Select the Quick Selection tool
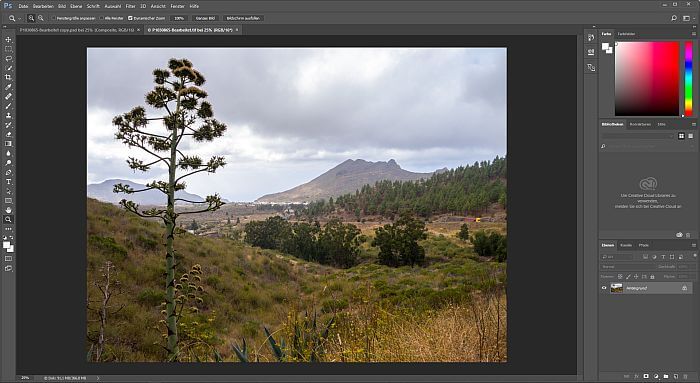The height and width of the screenshot is (383, 700). click(8, 68)
